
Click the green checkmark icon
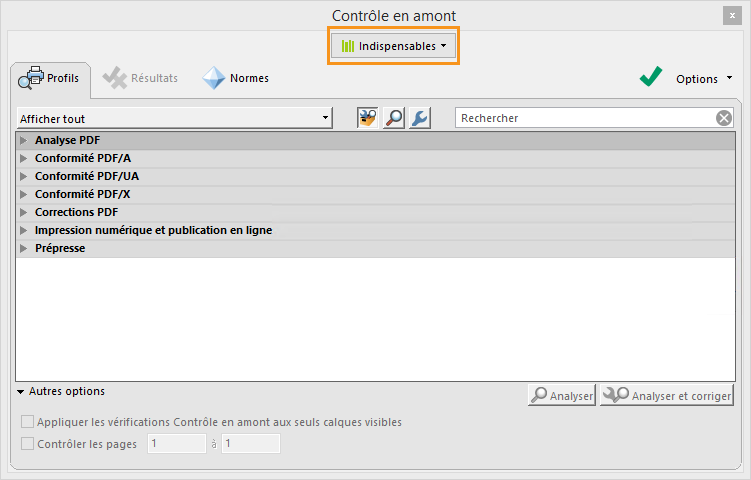[651, 77]
